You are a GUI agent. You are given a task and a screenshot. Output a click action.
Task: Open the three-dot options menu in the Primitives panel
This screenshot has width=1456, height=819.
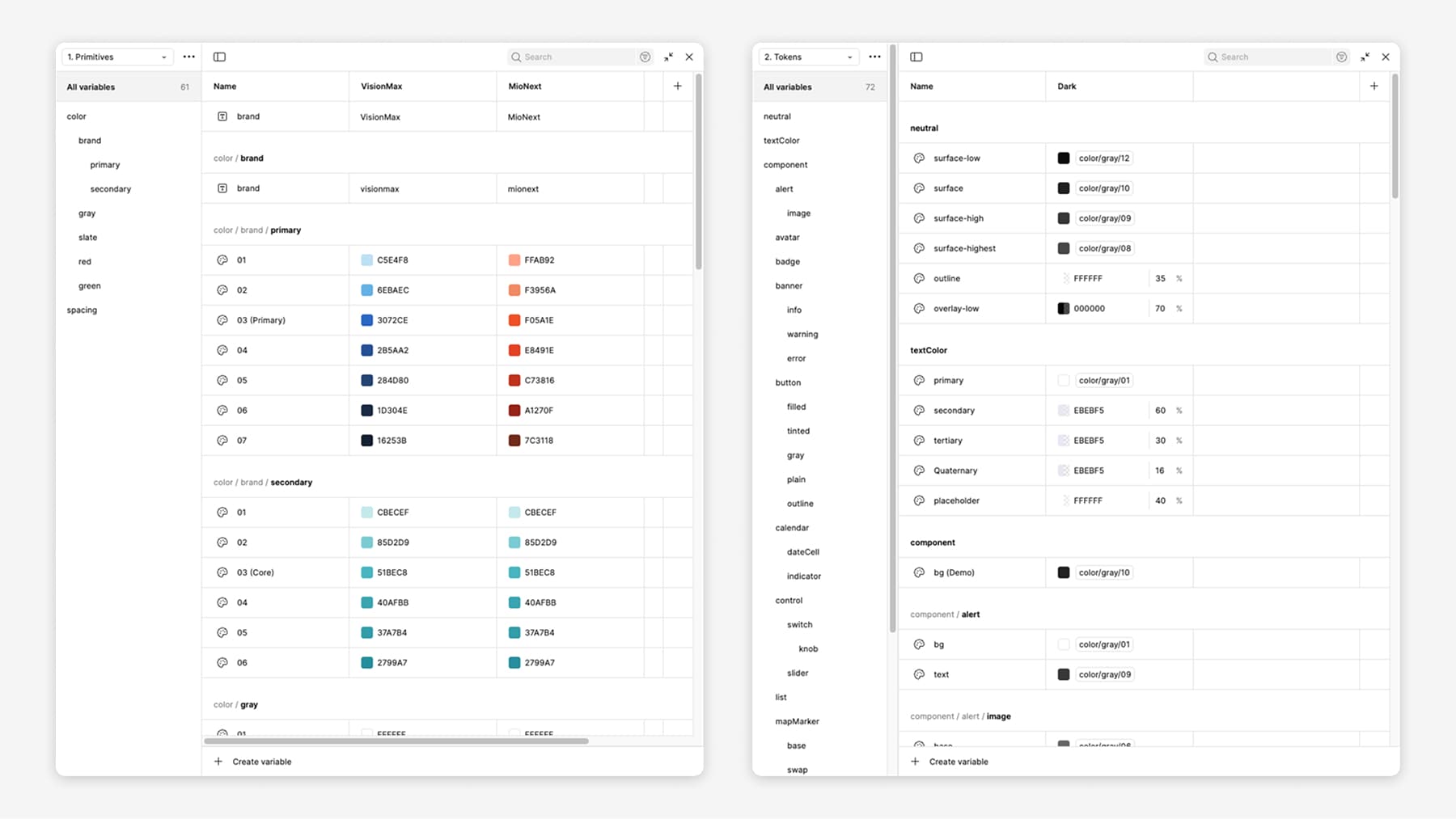click(188, 57)
